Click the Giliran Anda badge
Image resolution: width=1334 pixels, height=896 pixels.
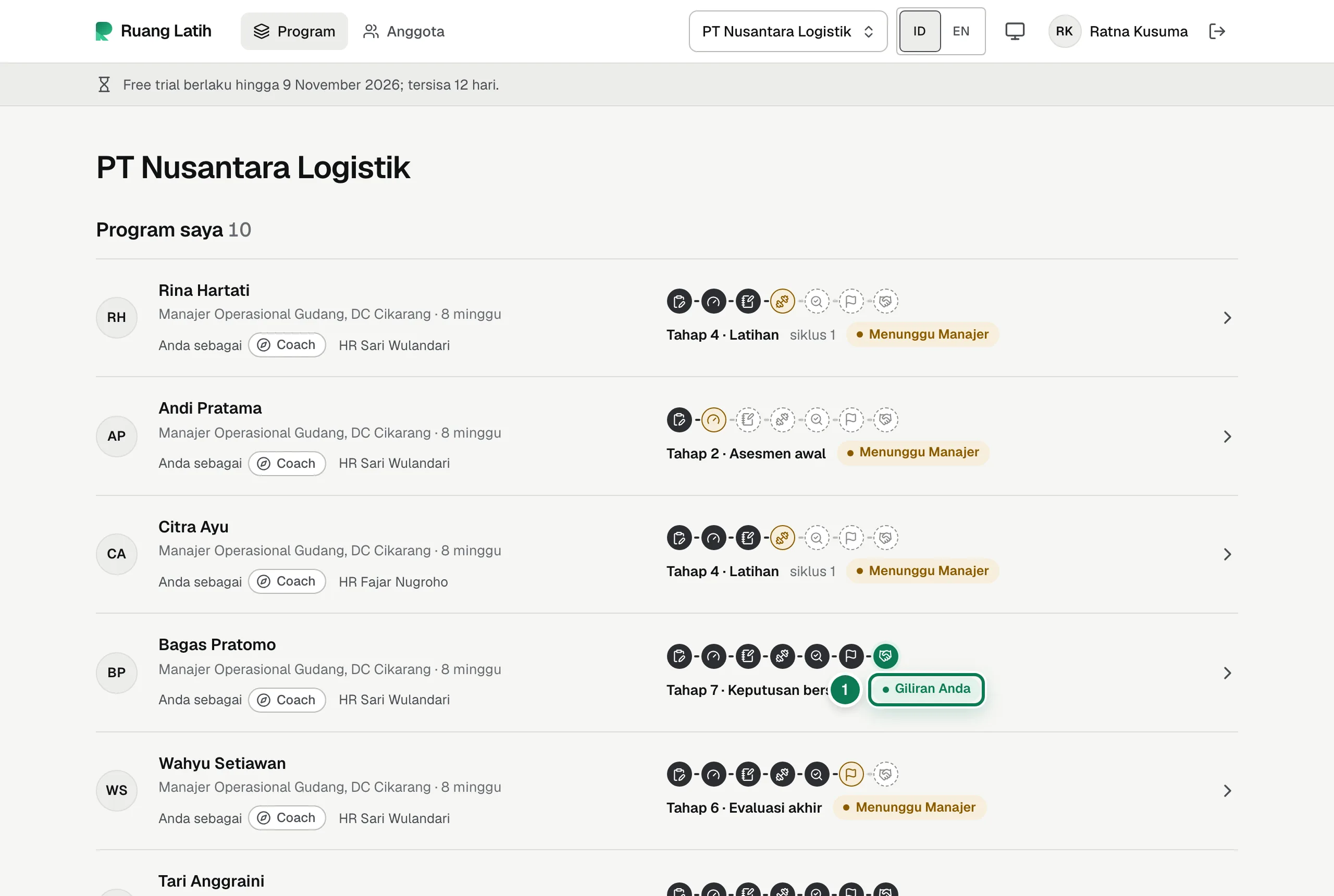(926, 689)
